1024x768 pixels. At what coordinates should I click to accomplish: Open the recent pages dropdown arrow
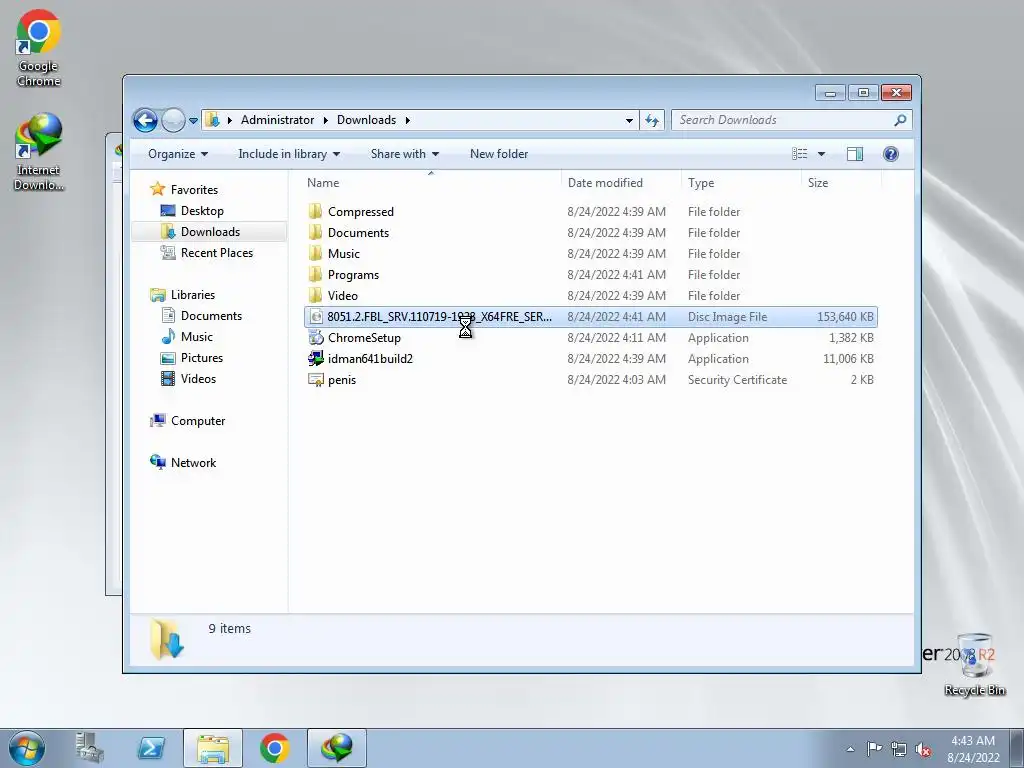pos(193,121)
